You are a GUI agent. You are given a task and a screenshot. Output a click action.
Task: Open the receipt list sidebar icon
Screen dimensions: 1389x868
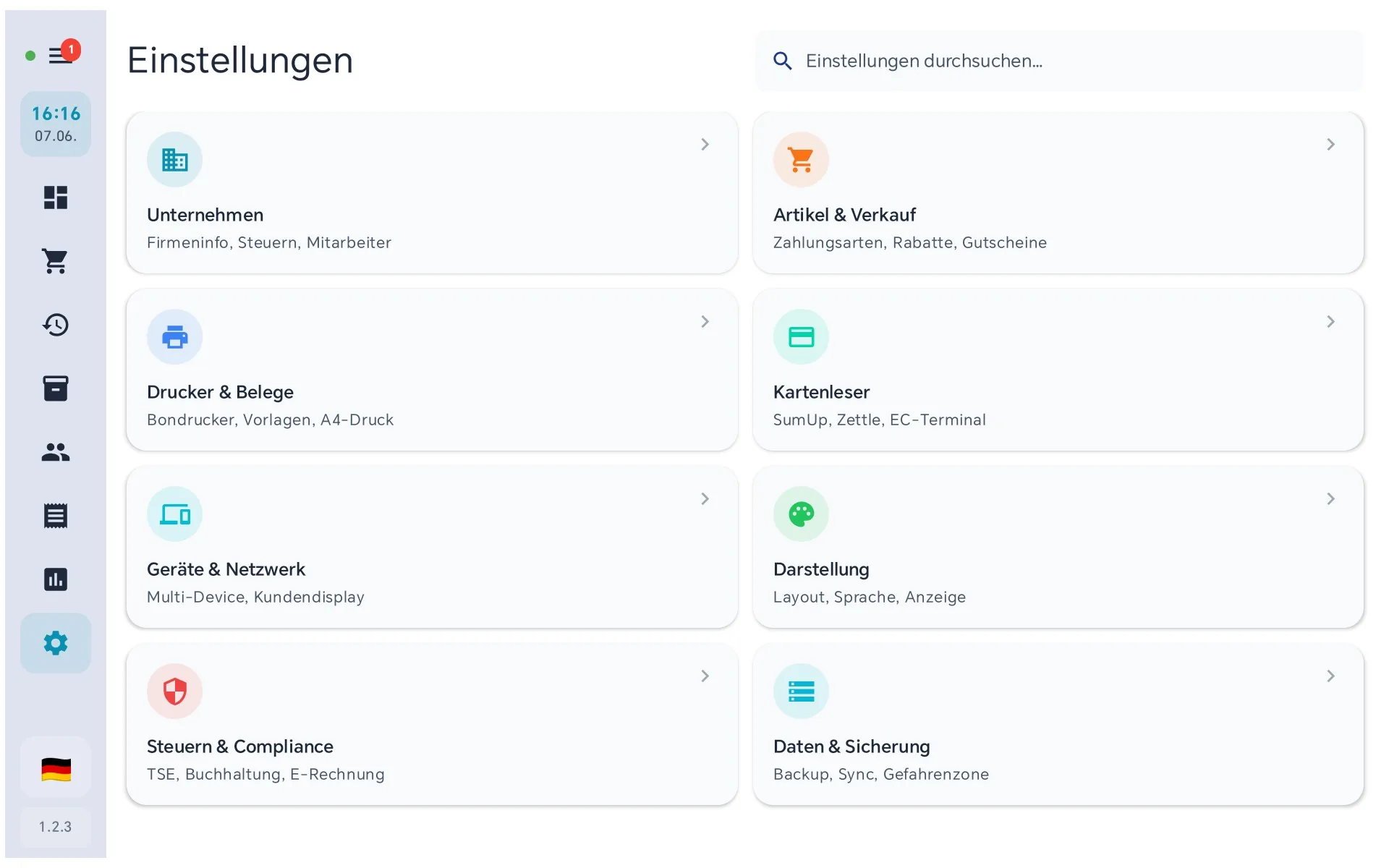tap(56, 516)
